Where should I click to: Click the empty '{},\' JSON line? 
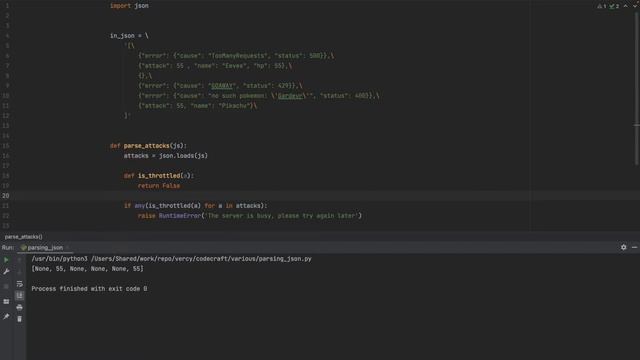[x=145, y=76]
